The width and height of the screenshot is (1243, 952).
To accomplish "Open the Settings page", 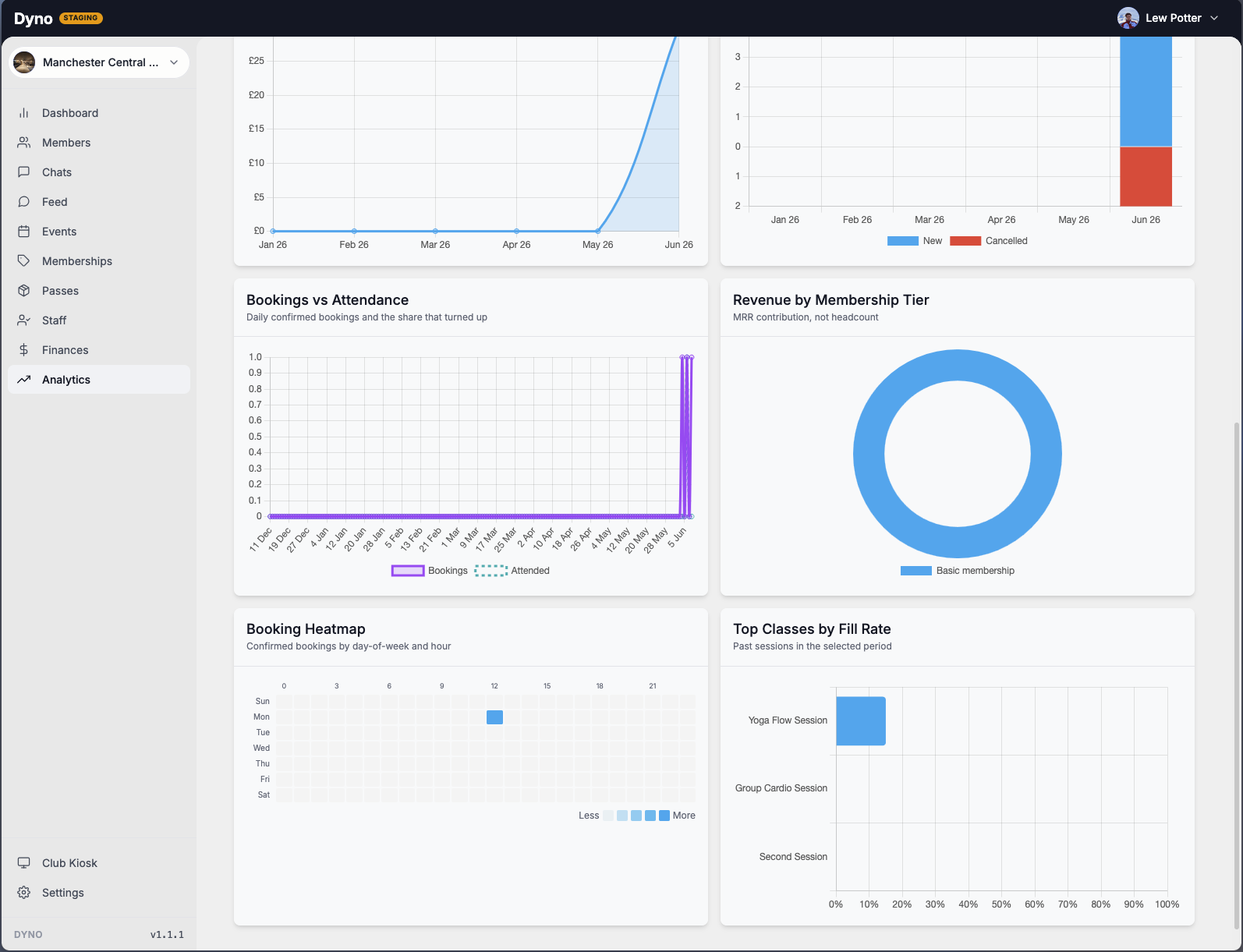I will pyautogui.click(x=99, y=893).
